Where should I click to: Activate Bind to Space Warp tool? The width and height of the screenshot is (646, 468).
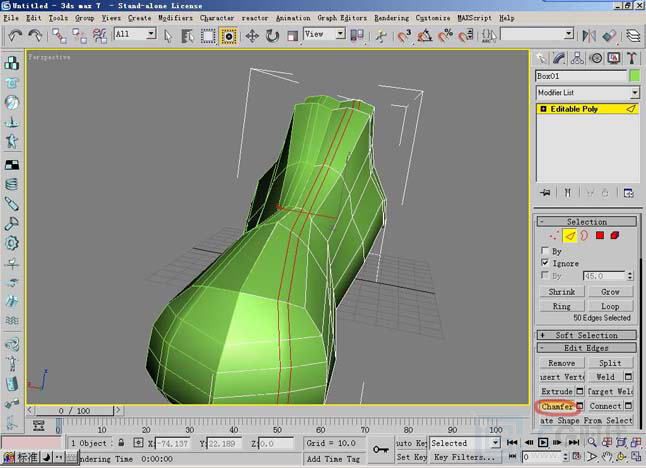(x=100, y=36)
